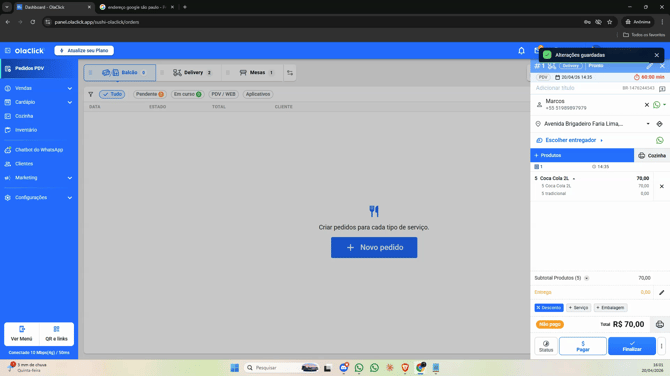Click the browser address bar URL
Viewport: 670px width, 376px height.
coord(97,22)
